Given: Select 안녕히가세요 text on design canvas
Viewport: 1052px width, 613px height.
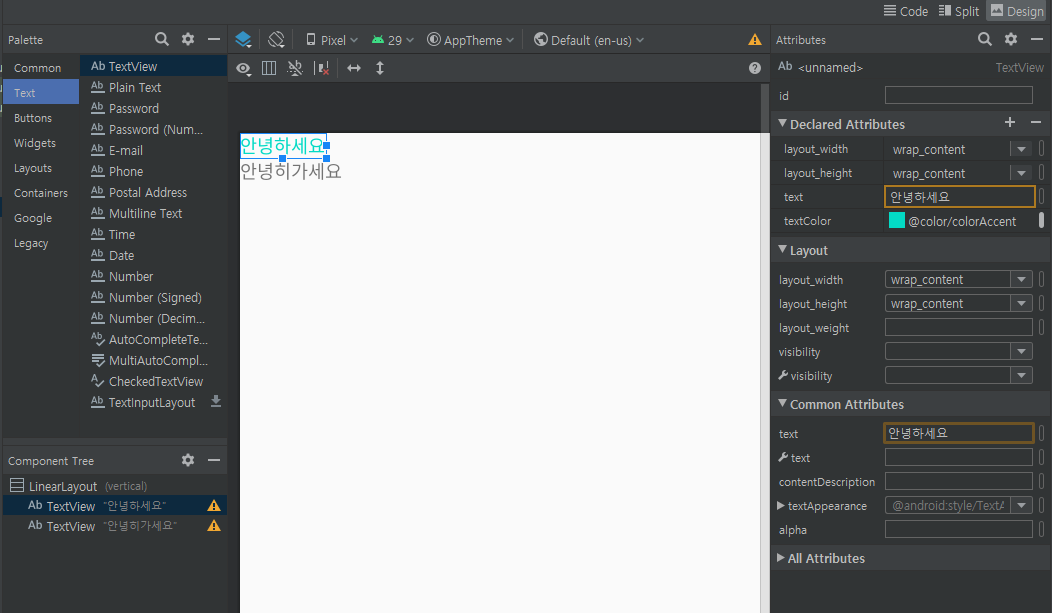Looking at the screenshot, I should (x=291, y=171).
